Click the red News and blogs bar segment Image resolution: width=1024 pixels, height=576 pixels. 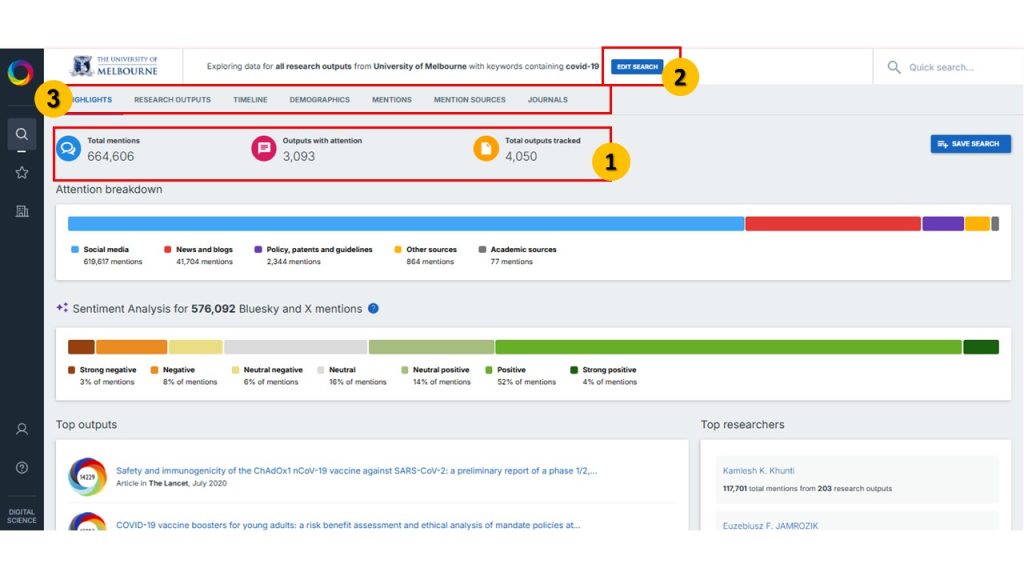(x=833, y=224)
